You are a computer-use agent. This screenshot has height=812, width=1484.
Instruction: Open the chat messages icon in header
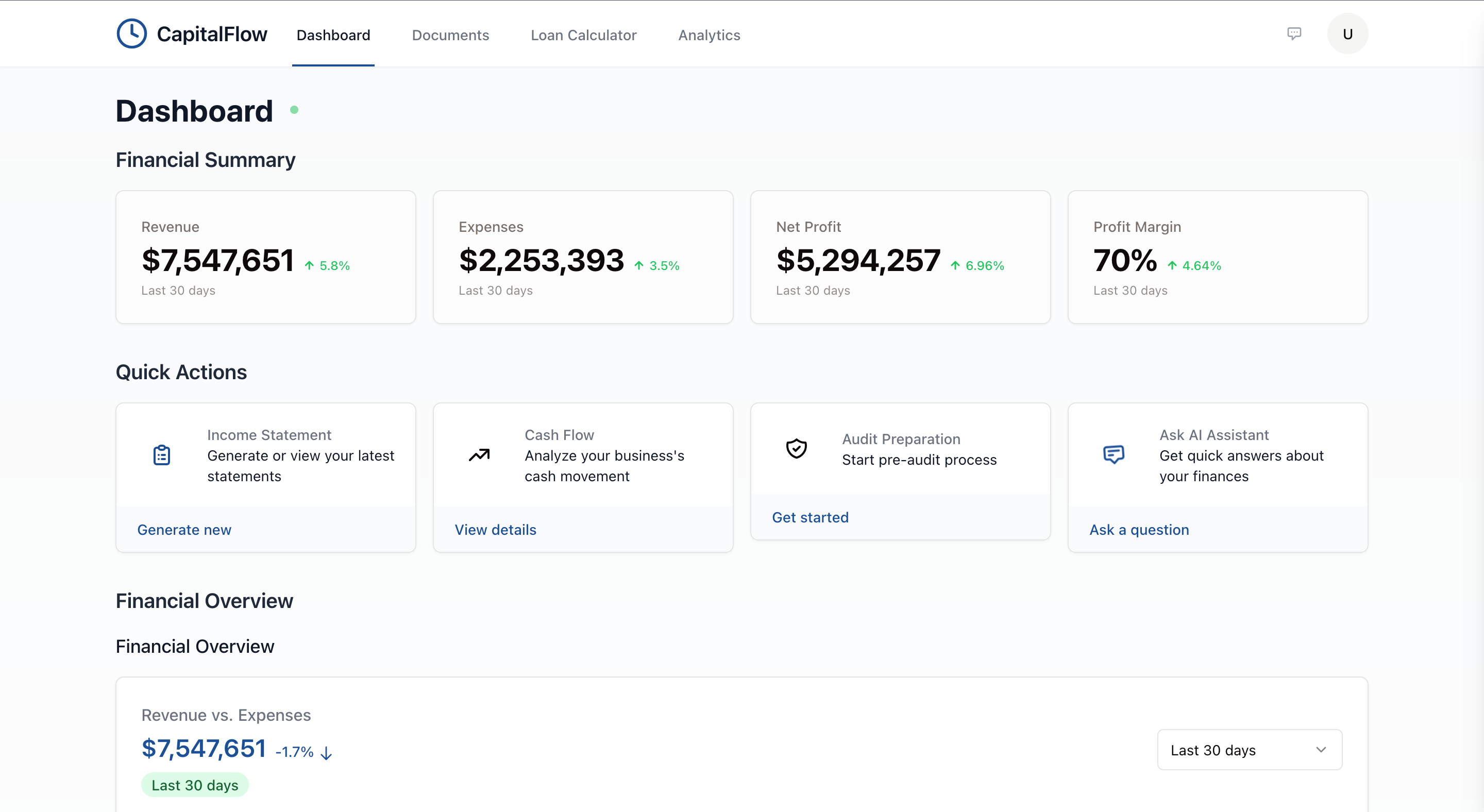point(1294,33)
